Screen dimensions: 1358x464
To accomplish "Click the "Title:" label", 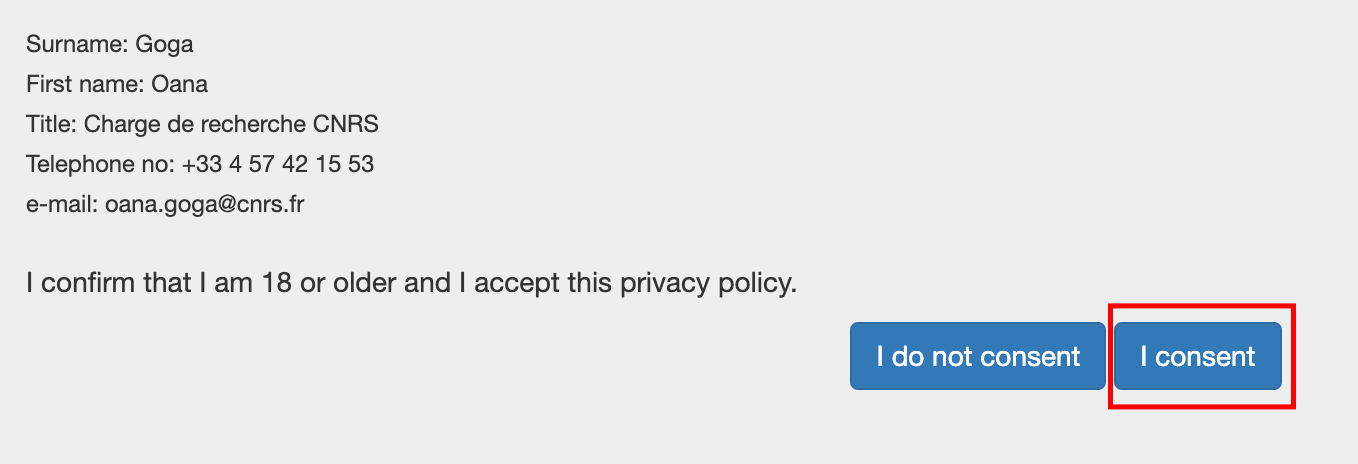I will (x=52, y=124).
